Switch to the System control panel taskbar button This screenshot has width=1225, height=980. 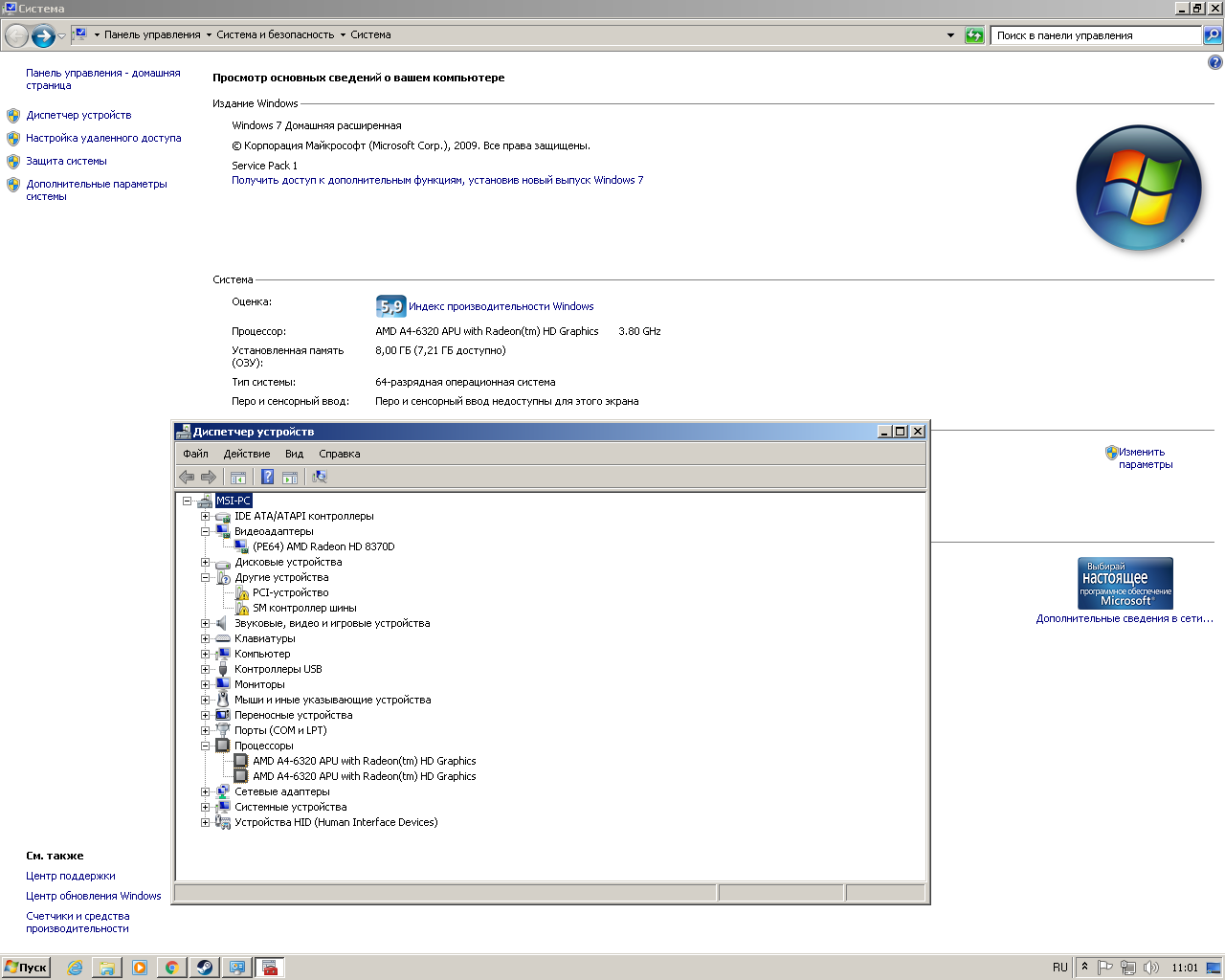(x=237, y=968)
